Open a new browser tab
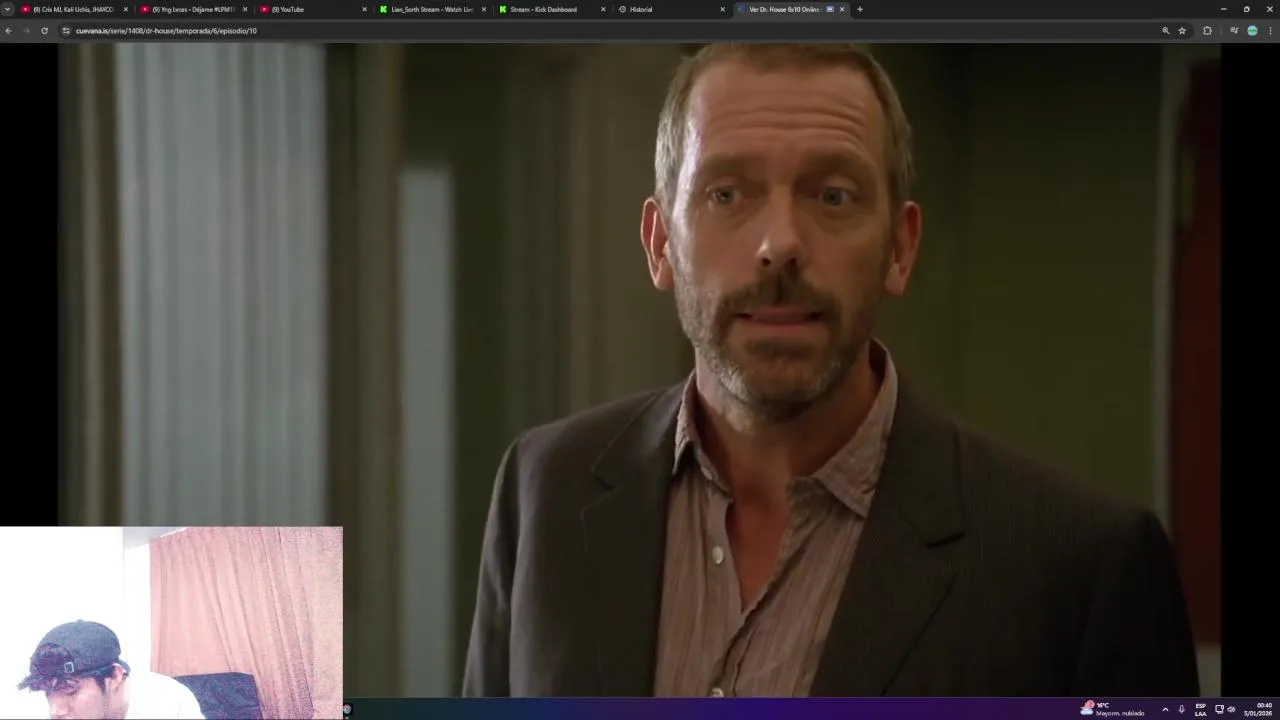This screenshot has height=720, width=1280. [860, 9]
